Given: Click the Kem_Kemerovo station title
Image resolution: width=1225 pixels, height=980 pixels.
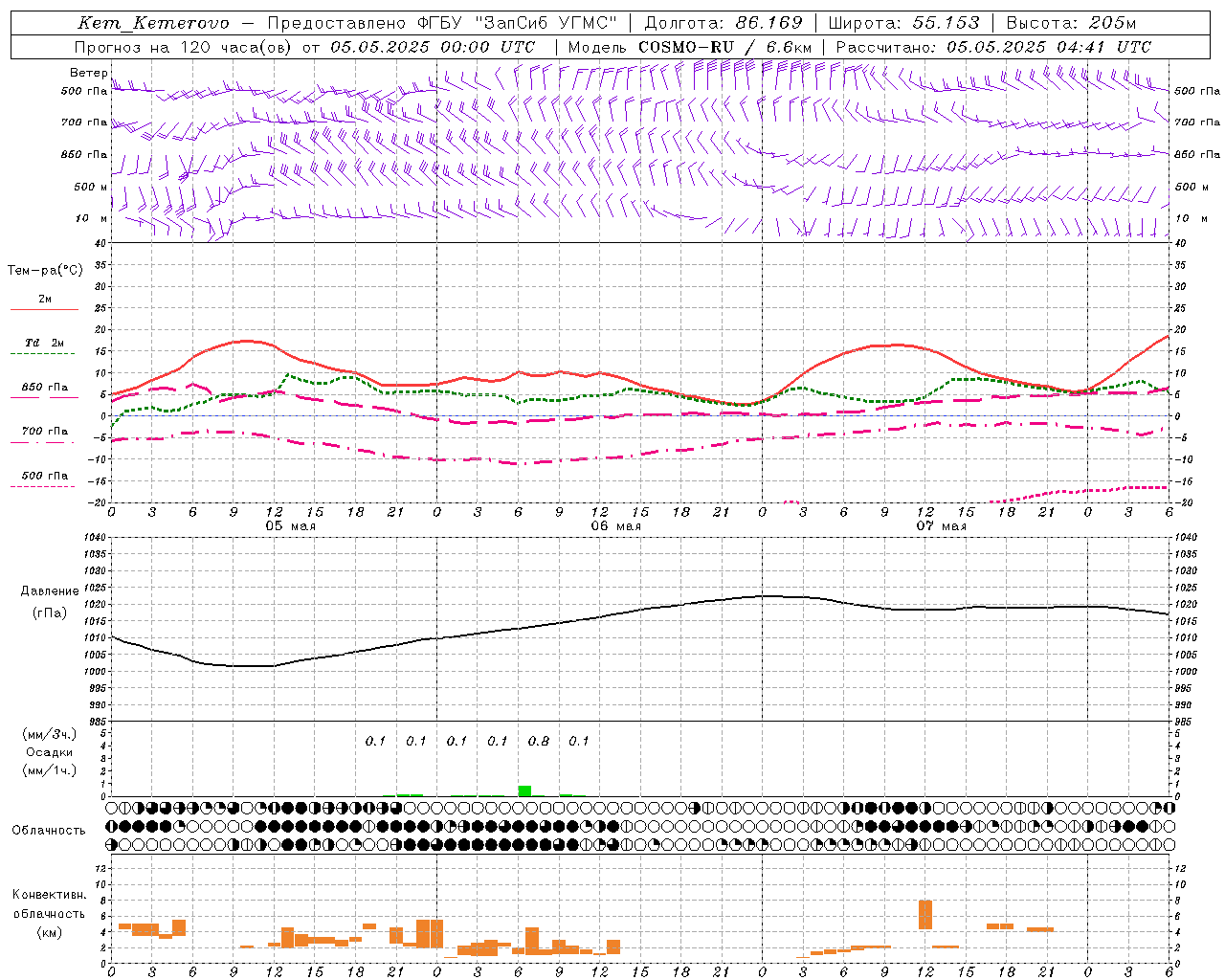Looking at the screenshot, I should (x=153, y=23).
